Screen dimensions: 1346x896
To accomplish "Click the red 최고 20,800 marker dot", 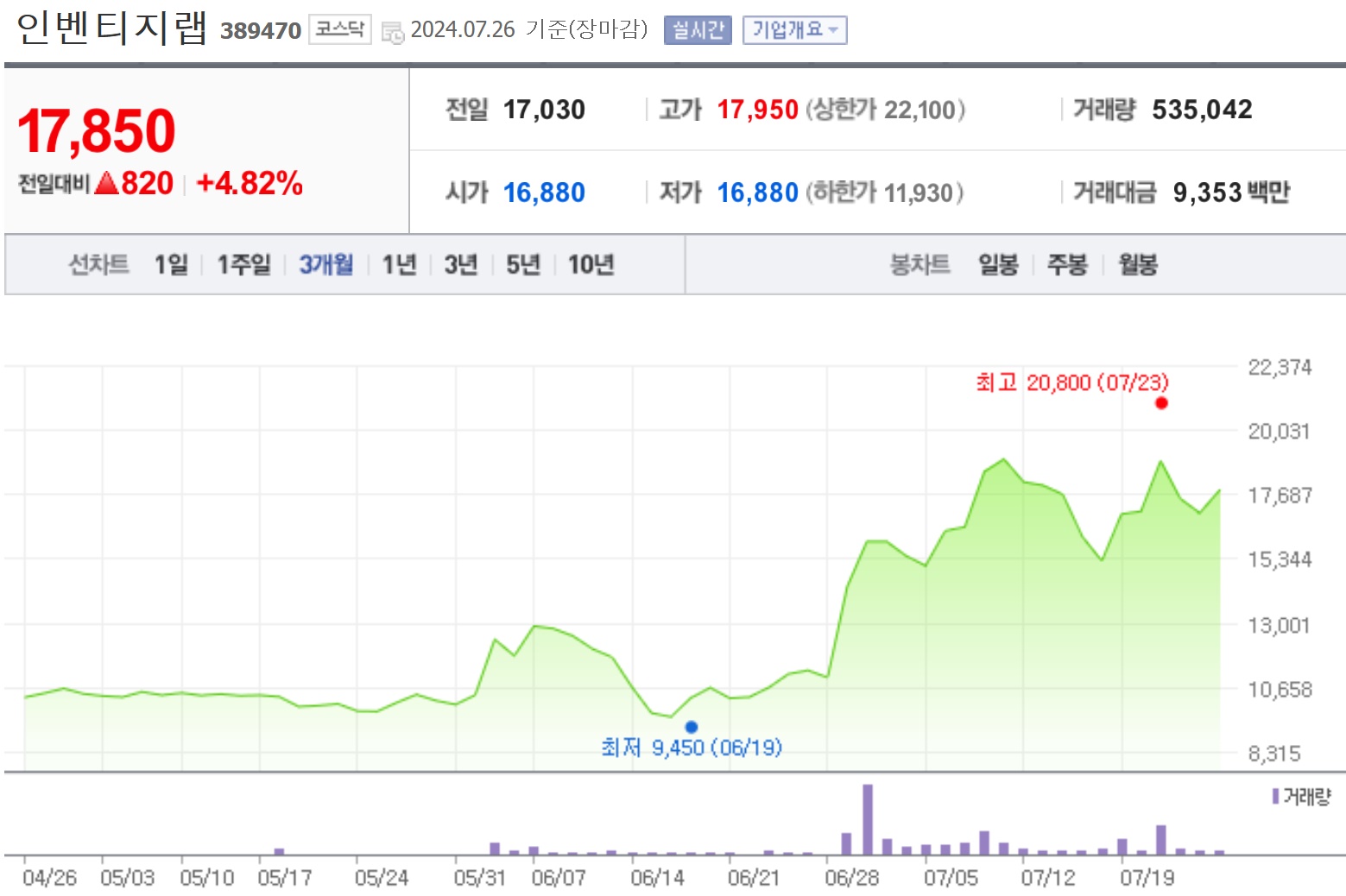I will [x=1161, y=403].
